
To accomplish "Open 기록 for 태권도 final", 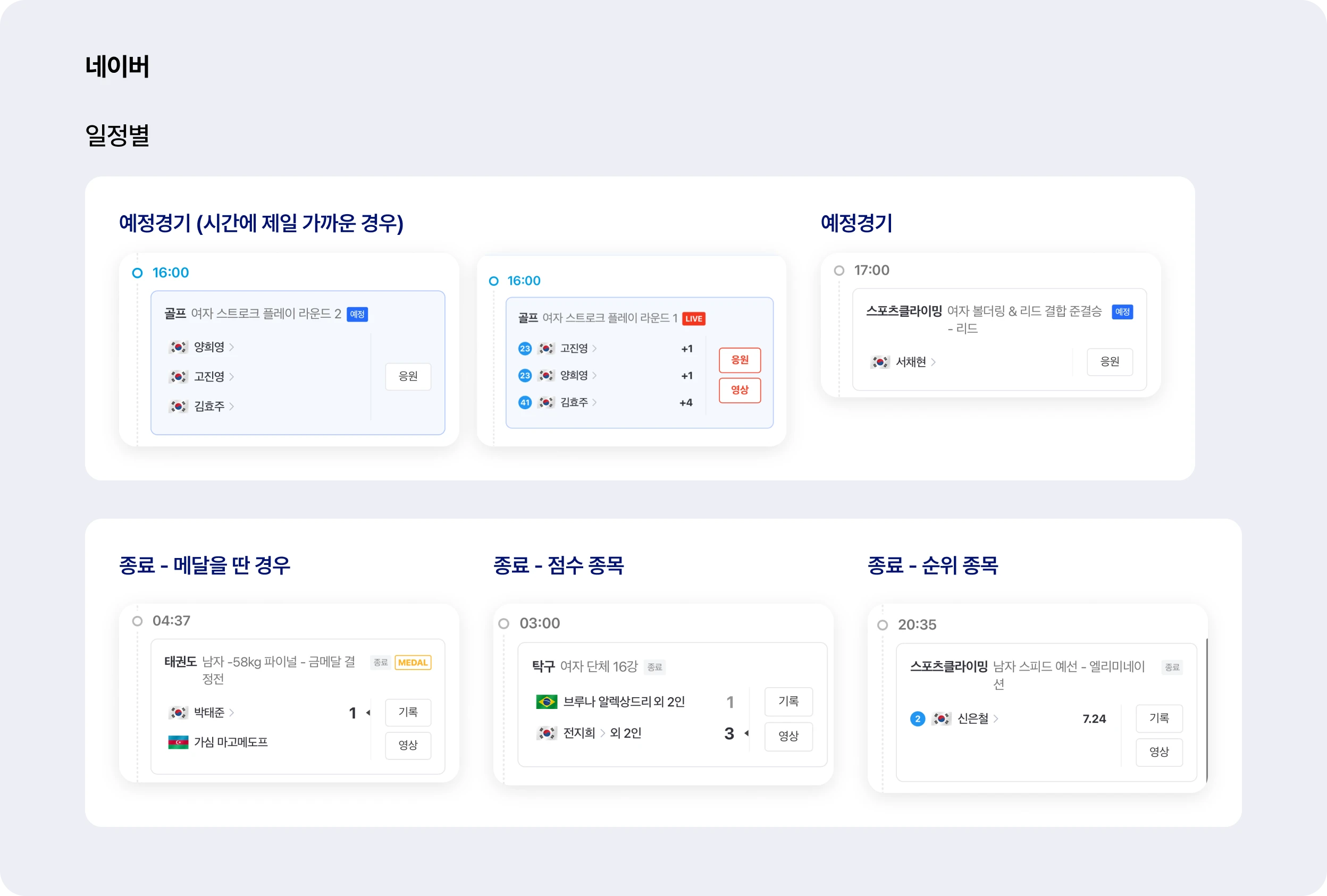I will coord(408,712).
